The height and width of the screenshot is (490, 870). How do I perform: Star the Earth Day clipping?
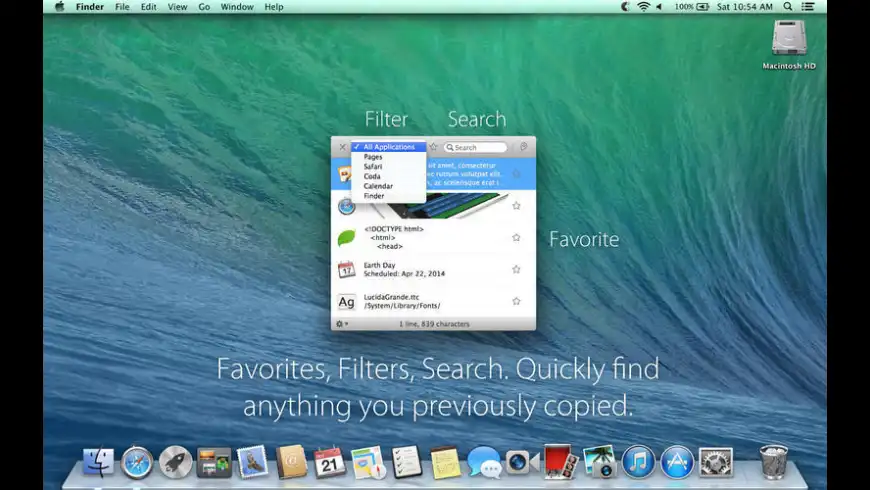pos(516,269)
